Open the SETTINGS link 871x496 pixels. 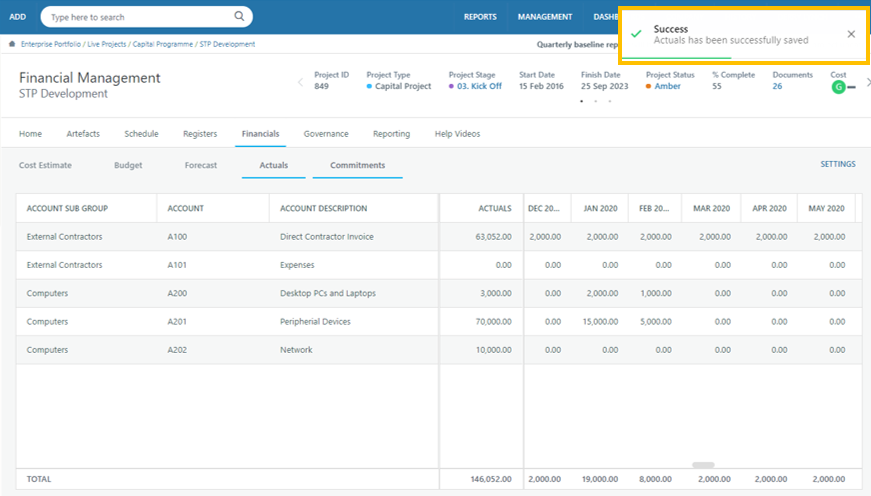(838, 164)
